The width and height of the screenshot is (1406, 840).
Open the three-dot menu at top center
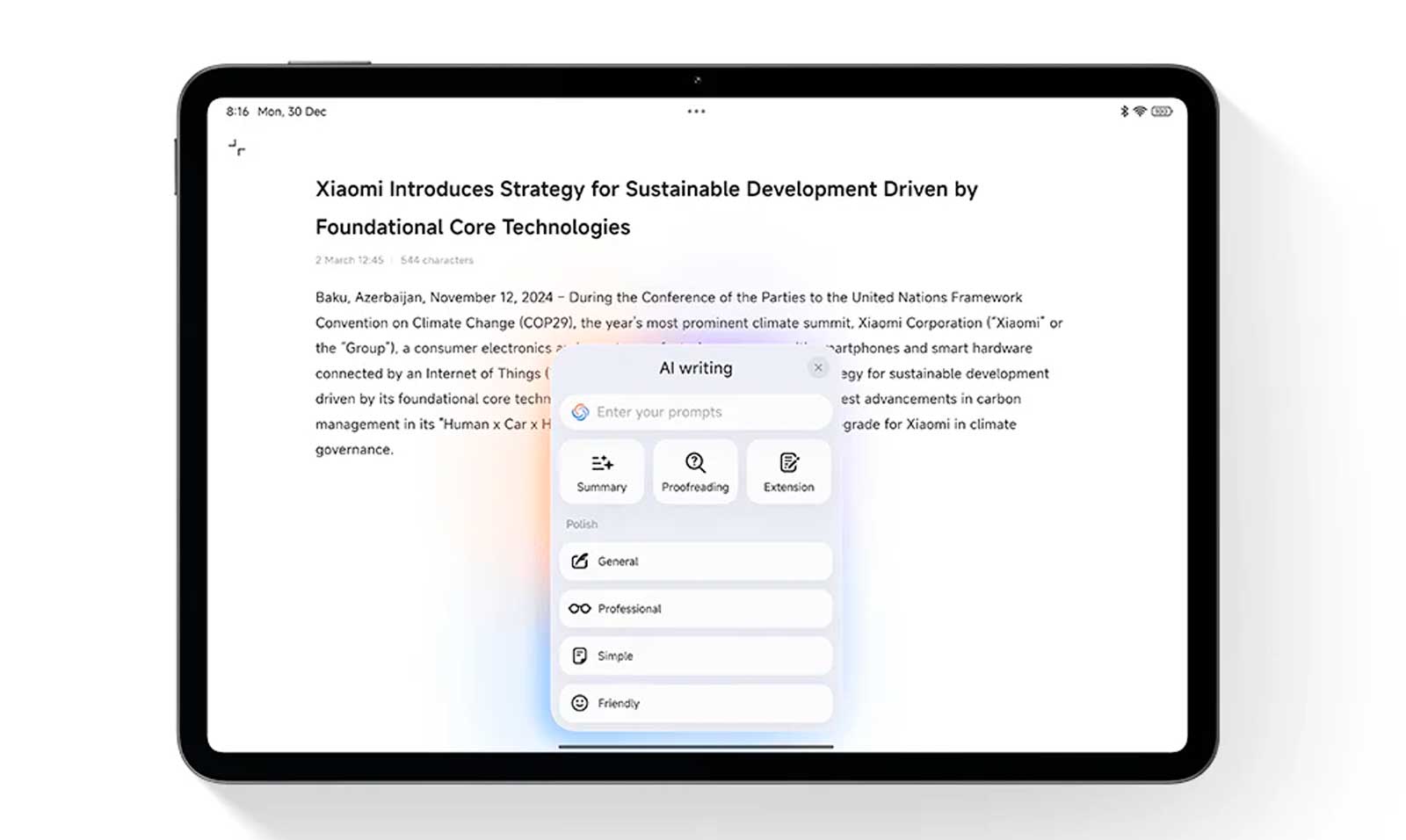point(696,112)
